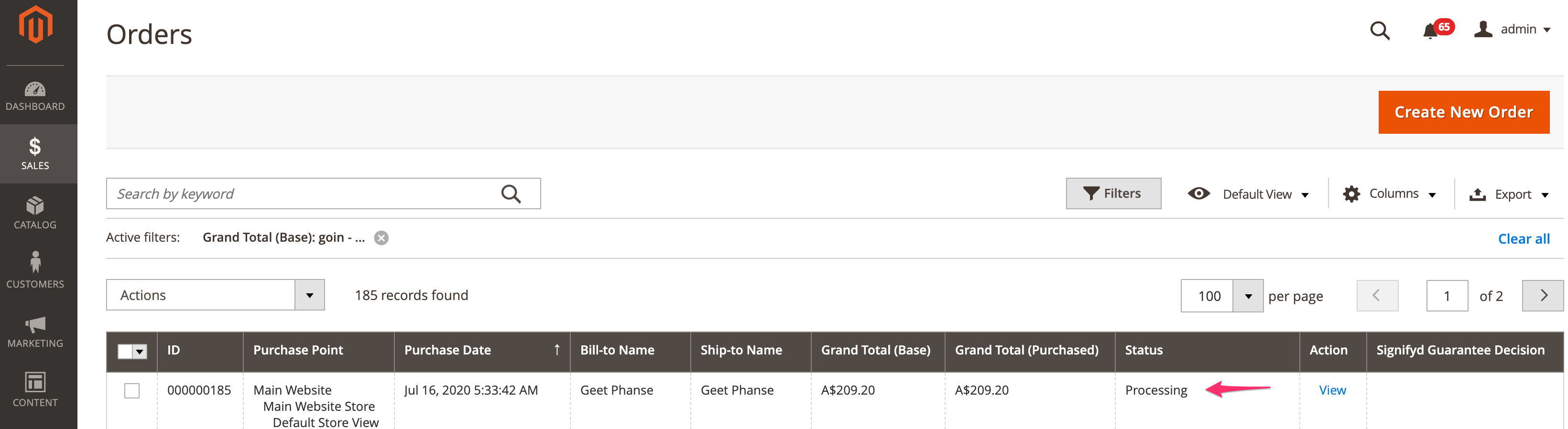This screenshot has height=429, width=1568.
Task: Click the Clear all filters link
Action: coord(1523,238)
